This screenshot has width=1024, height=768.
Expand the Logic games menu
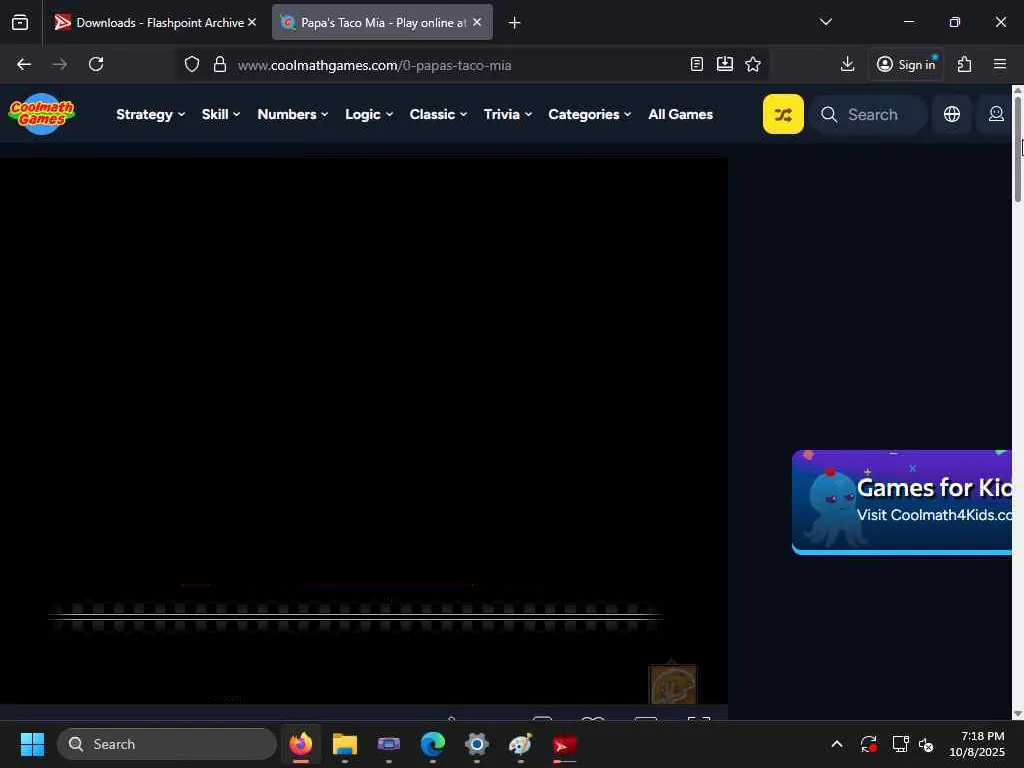(369, 114)
